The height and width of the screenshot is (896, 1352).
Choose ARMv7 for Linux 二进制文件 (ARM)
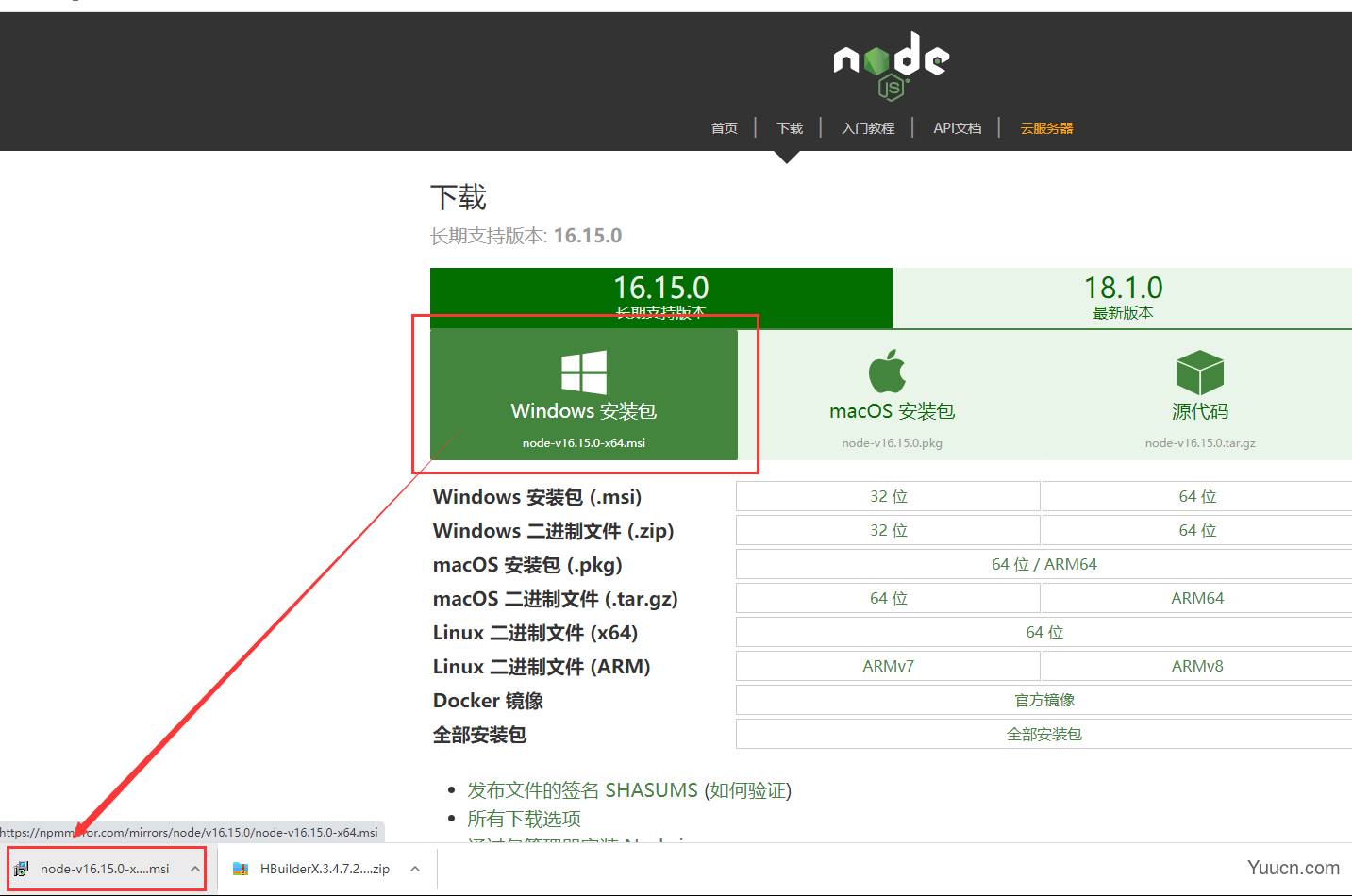click(x=888, y=666)
